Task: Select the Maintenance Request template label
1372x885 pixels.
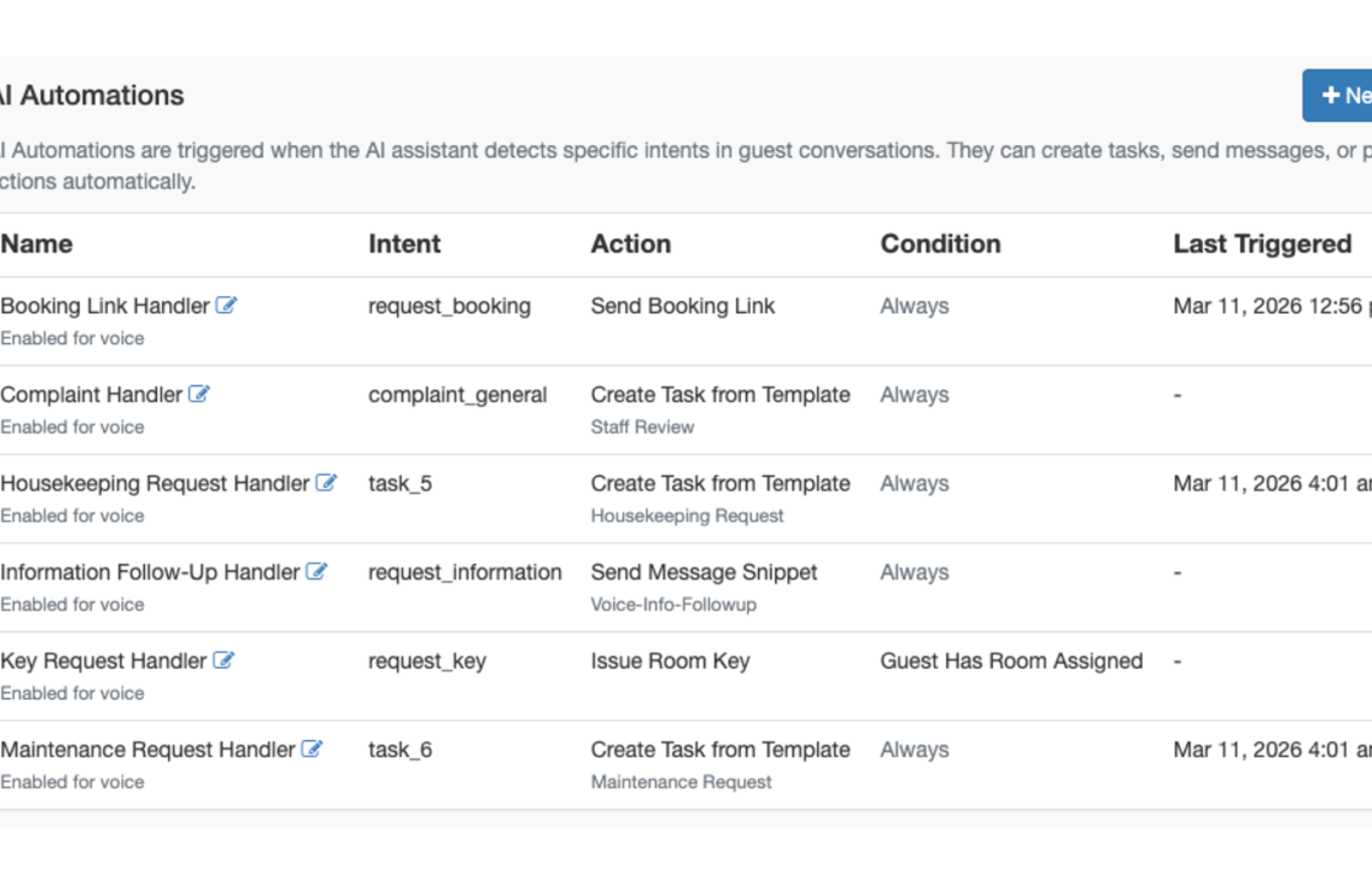Action: tap(681, 782)
